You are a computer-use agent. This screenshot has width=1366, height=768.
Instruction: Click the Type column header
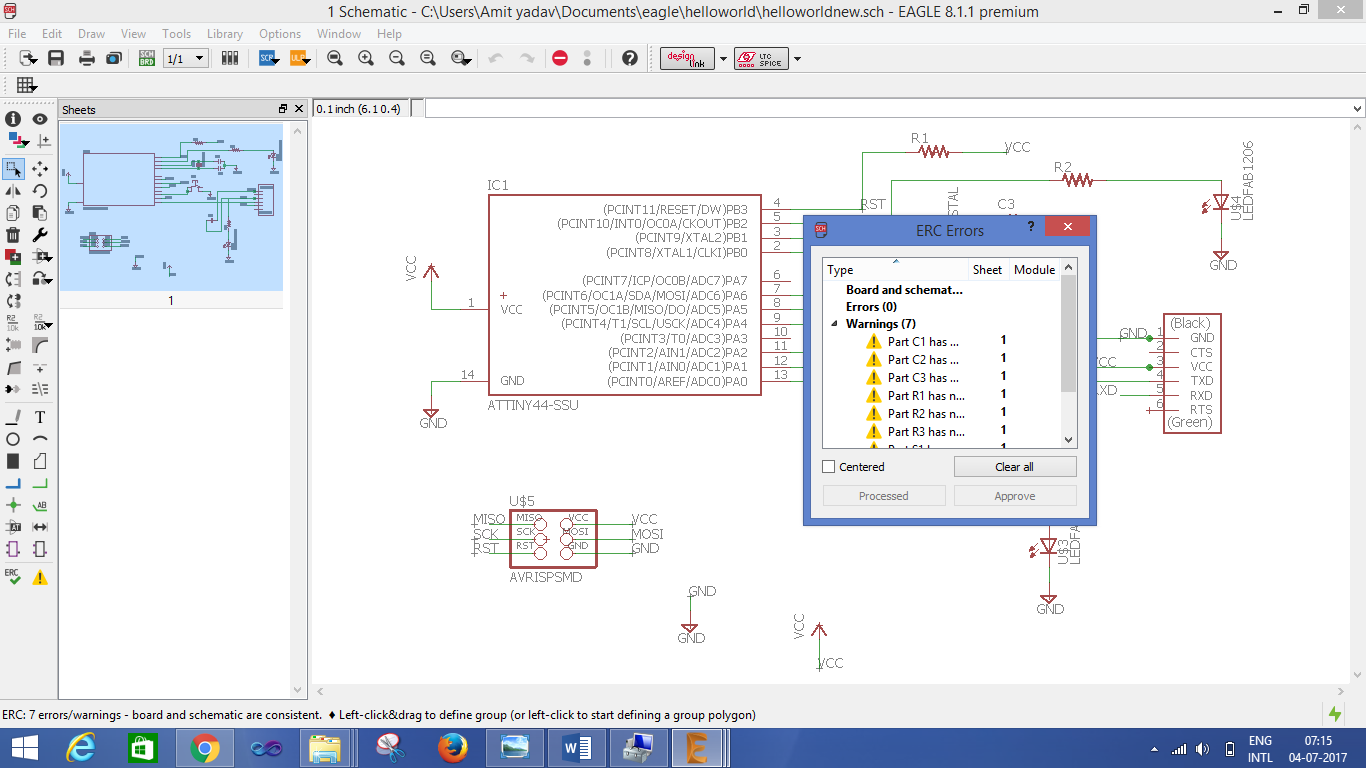pos(896,269)
